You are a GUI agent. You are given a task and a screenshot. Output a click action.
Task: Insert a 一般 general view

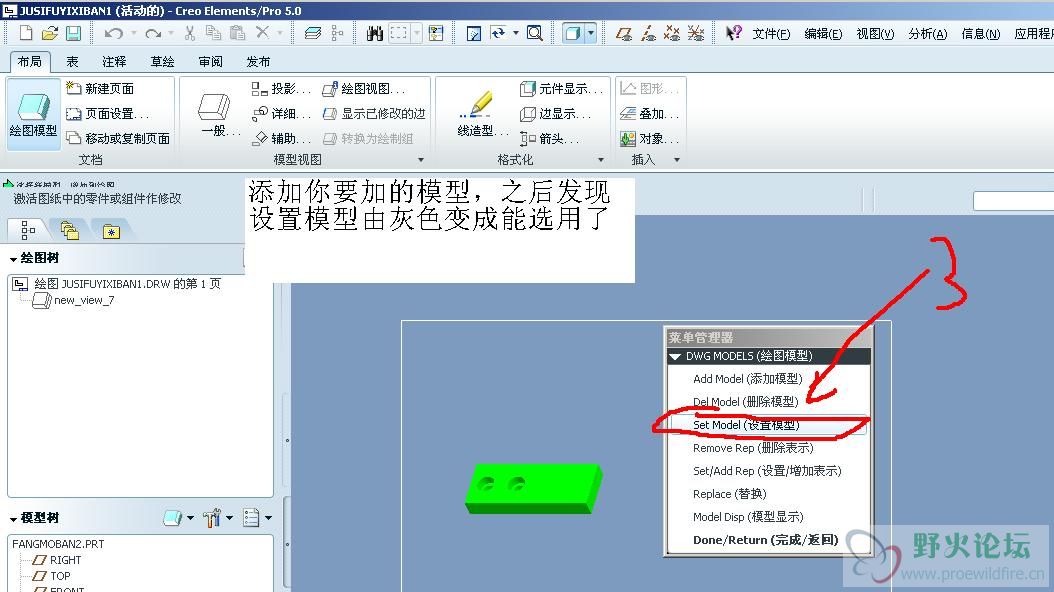point(216,114)
